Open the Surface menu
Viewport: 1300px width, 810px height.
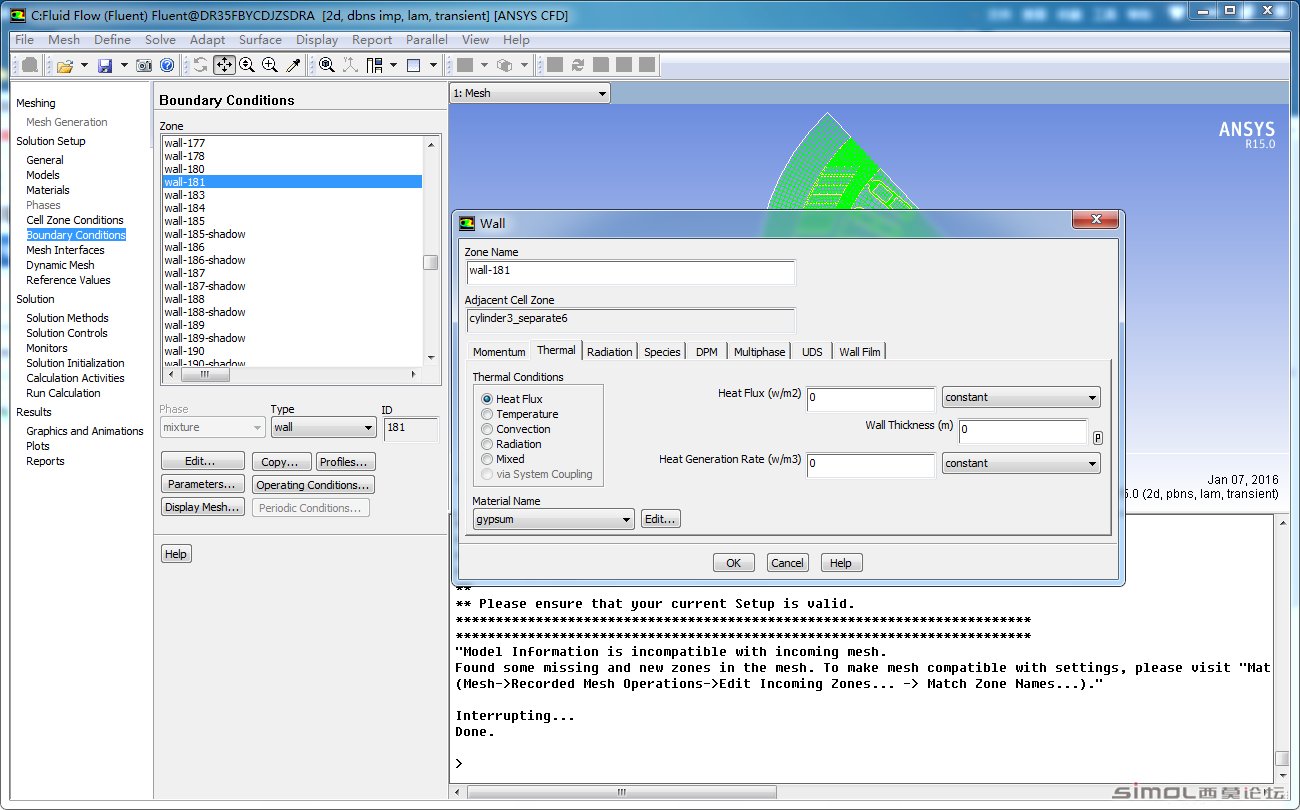pos(260,40)
